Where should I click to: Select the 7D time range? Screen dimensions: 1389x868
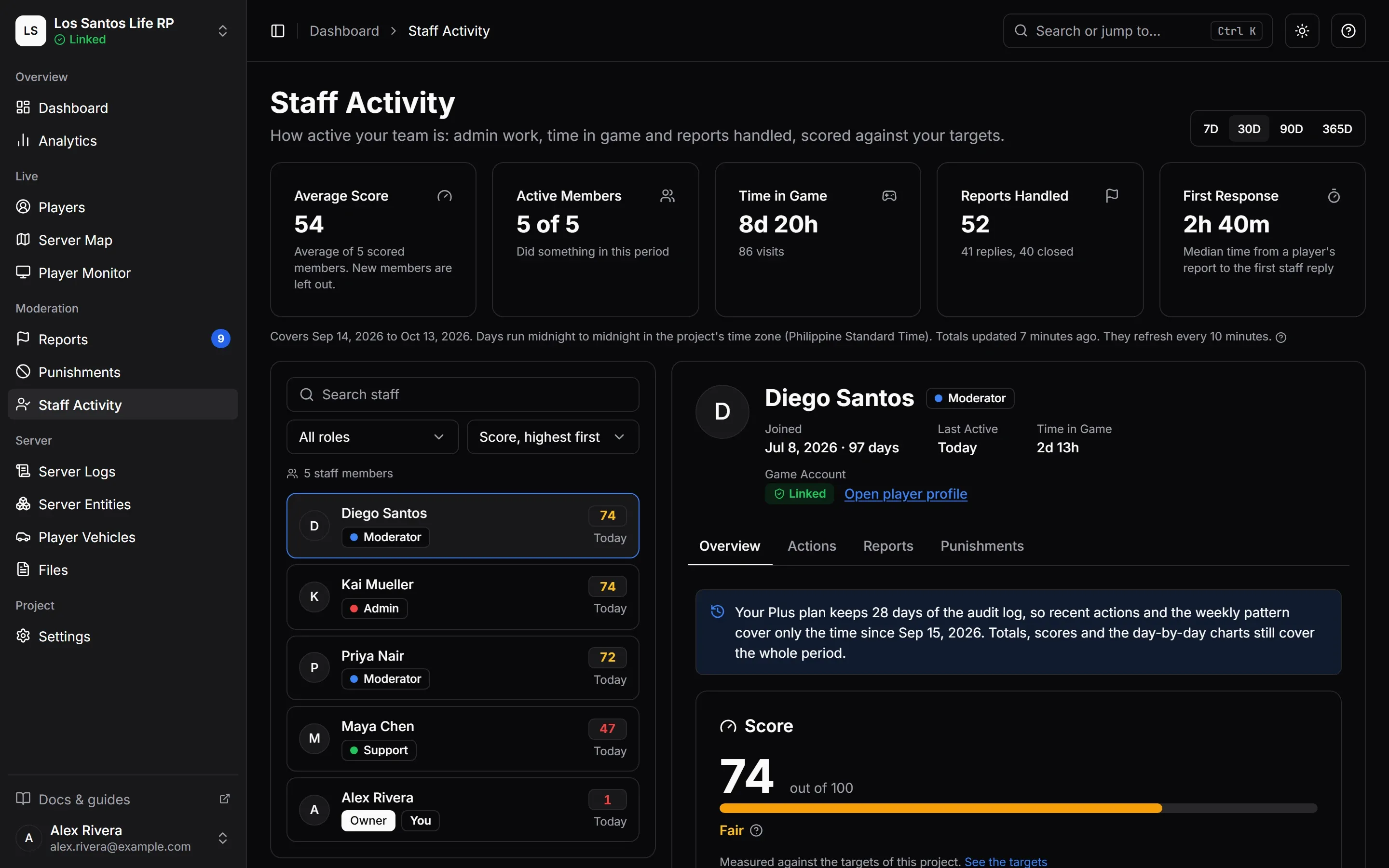tap(1211, 129)
